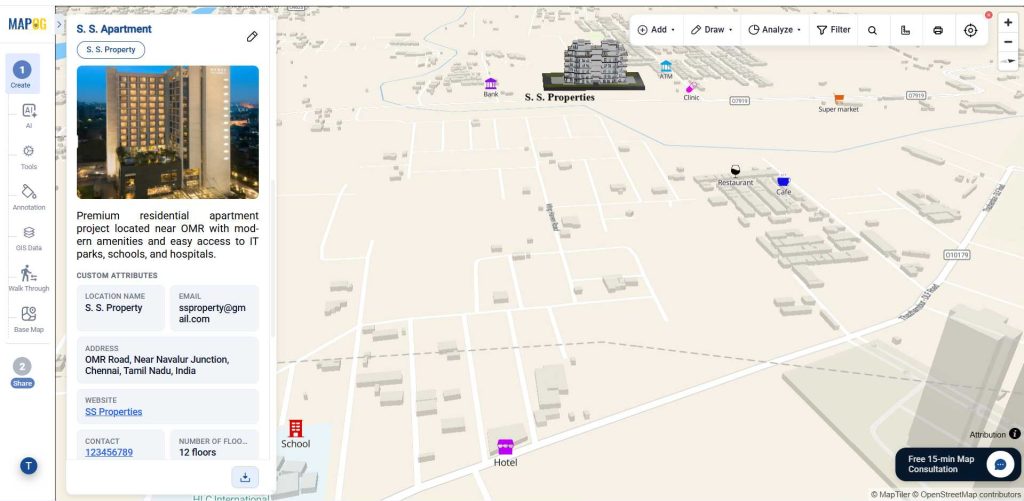Click the School marker on map
The height and width of the screenshot is (501, 1024).
(296, 428)
